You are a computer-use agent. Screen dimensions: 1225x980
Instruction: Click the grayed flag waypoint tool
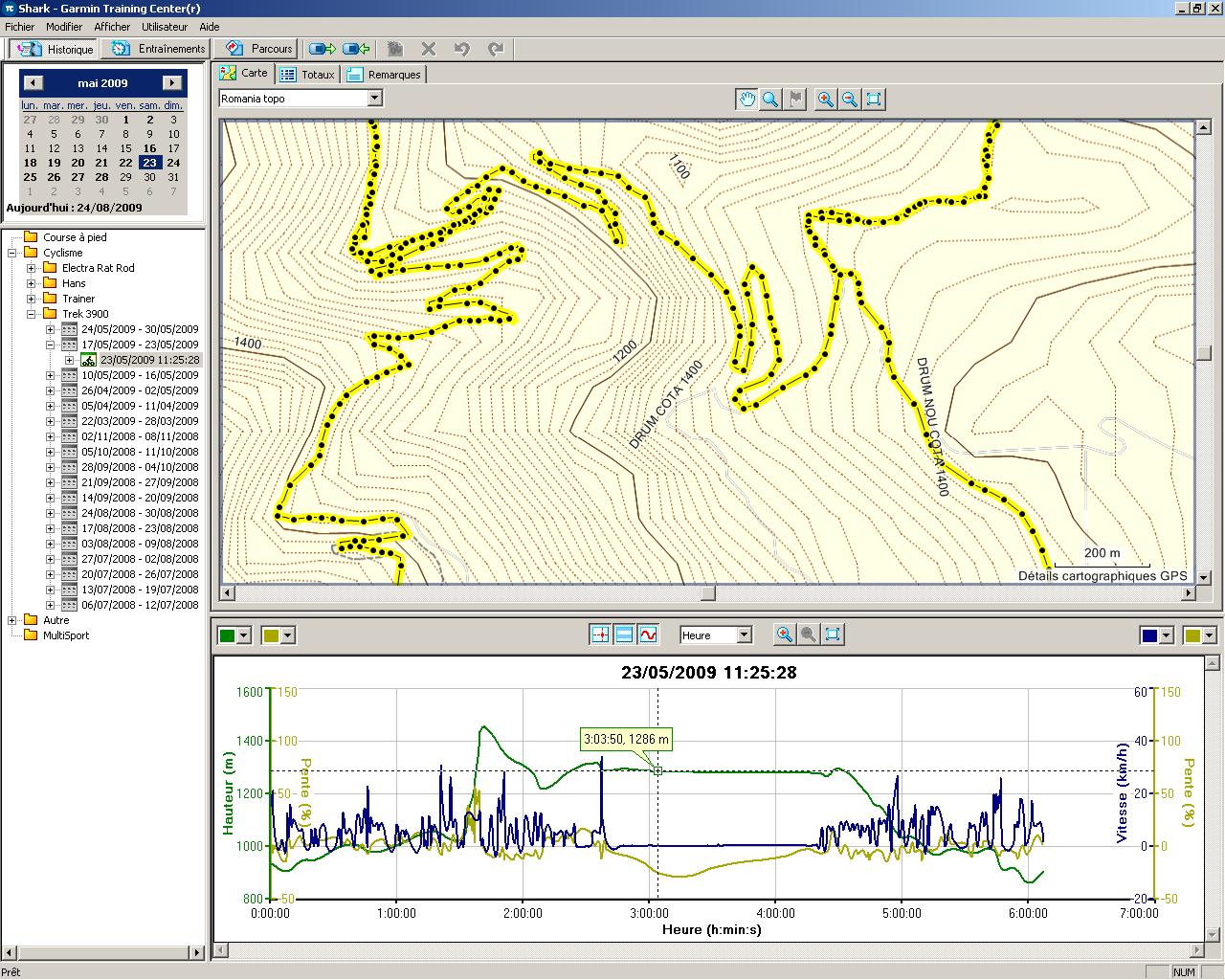[x=795, y=99]
